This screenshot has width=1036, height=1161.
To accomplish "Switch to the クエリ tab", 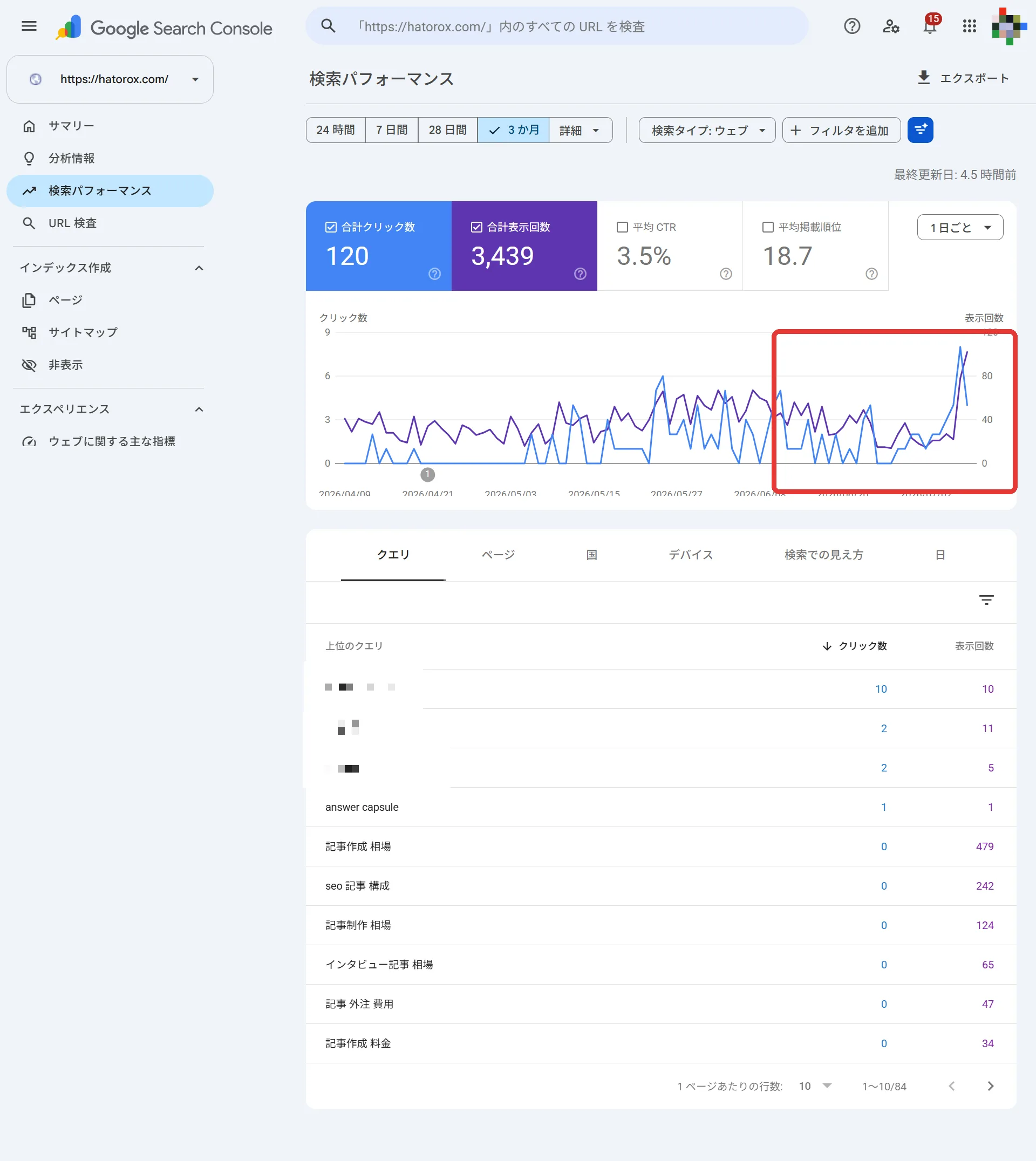I will (x=393, y=555).
